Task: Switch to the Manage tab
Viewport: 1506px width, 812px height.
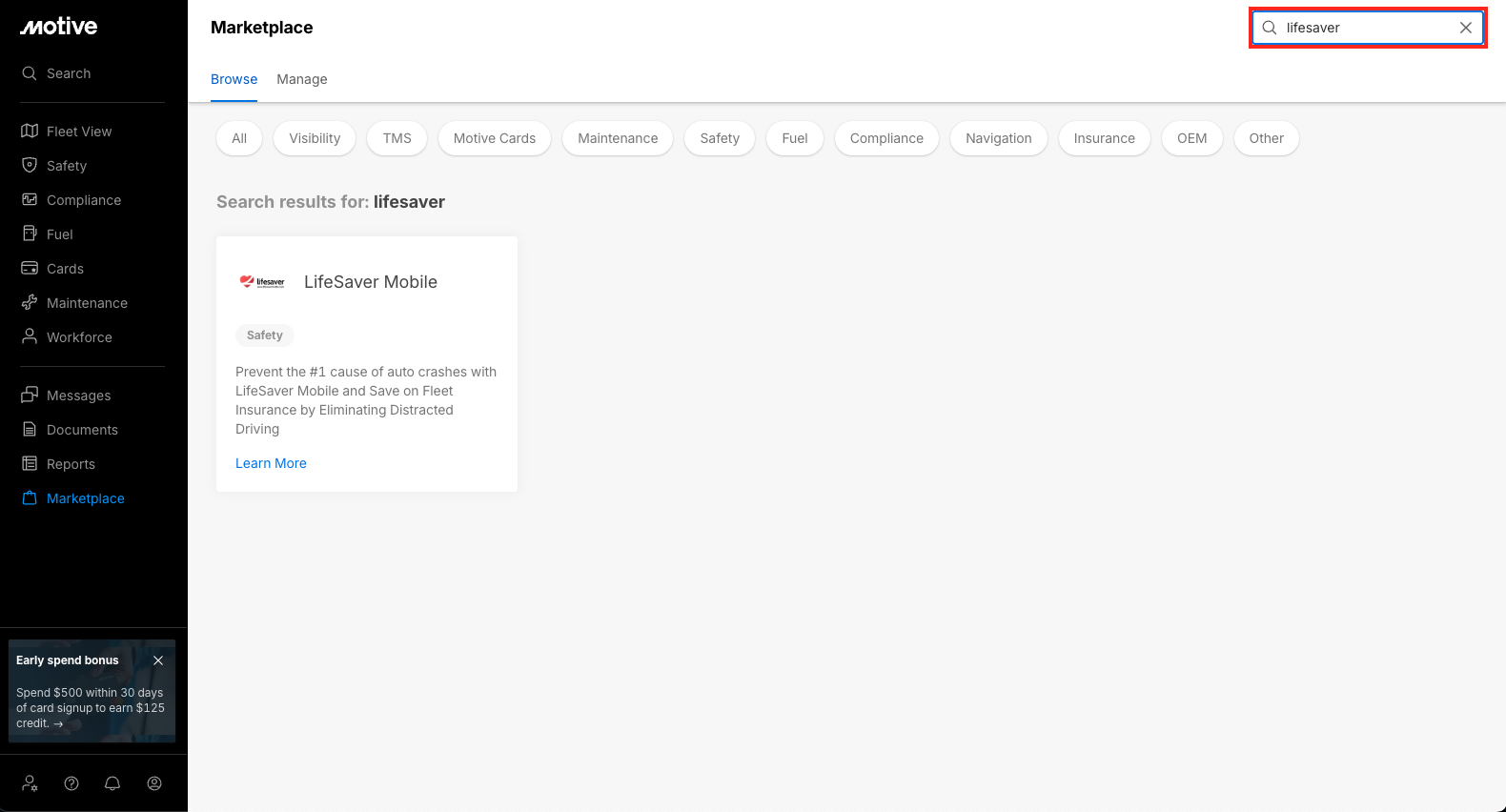Action: tap(302, 79)
